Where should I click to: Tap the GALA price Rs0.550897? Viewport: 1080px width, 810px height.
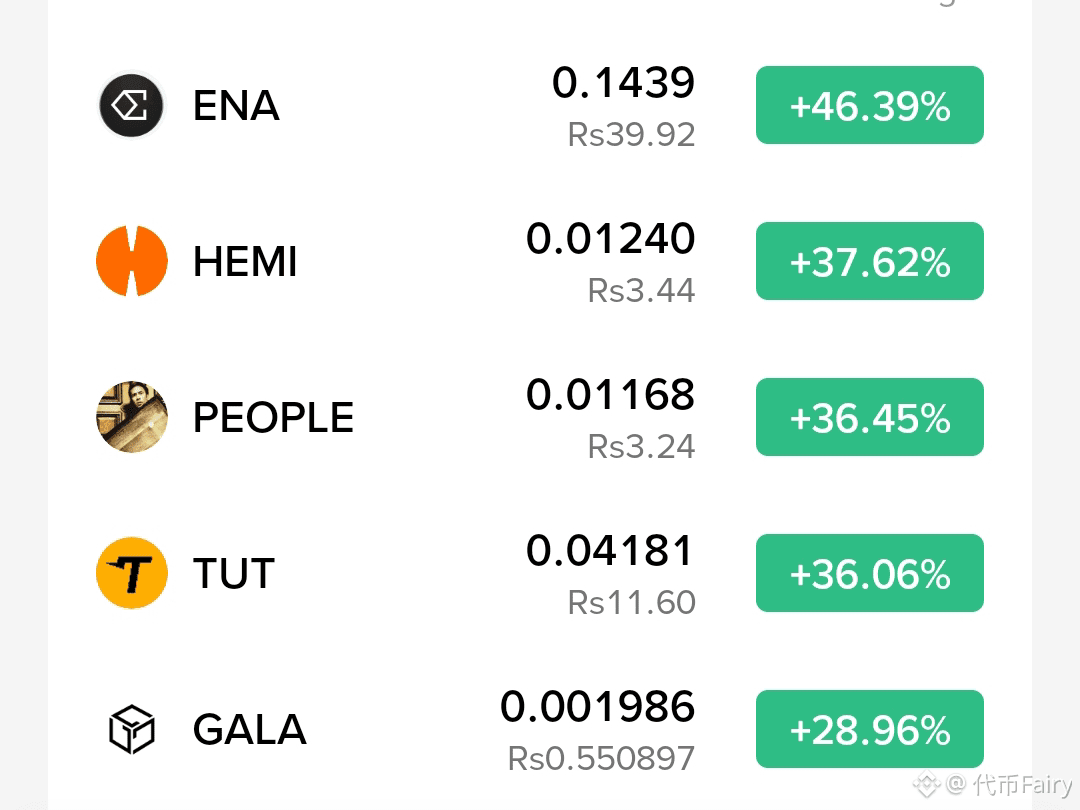click(601, 758)
